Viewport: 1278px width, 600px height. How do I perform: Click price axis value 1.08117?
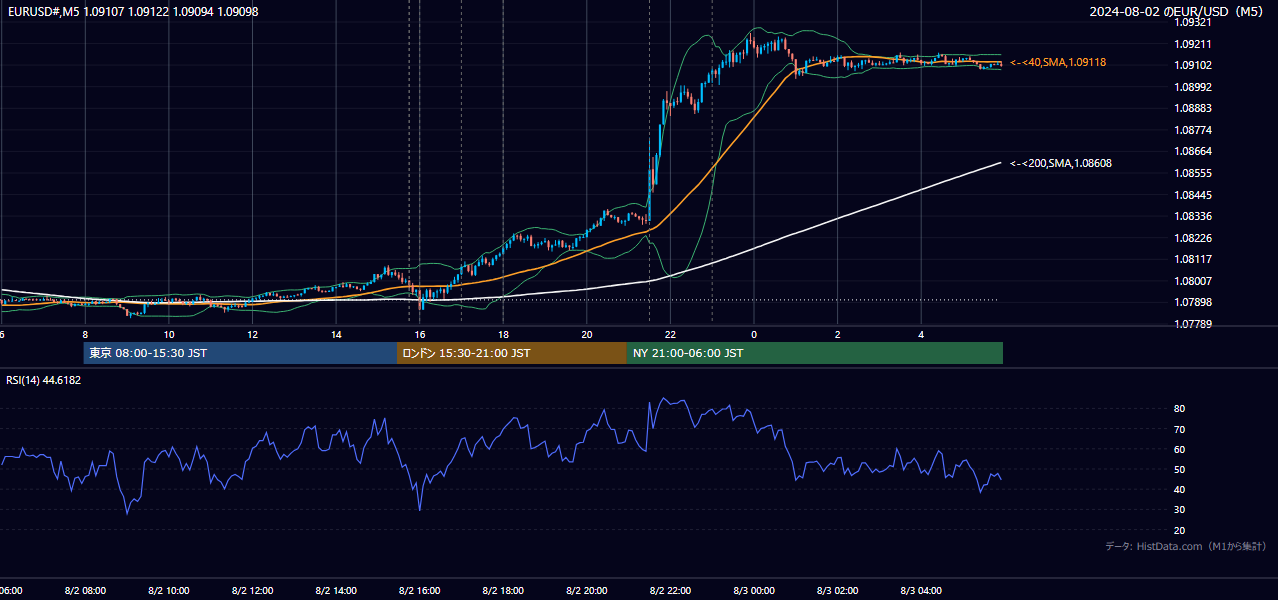pyautogui.click(x=1193, y=259)
